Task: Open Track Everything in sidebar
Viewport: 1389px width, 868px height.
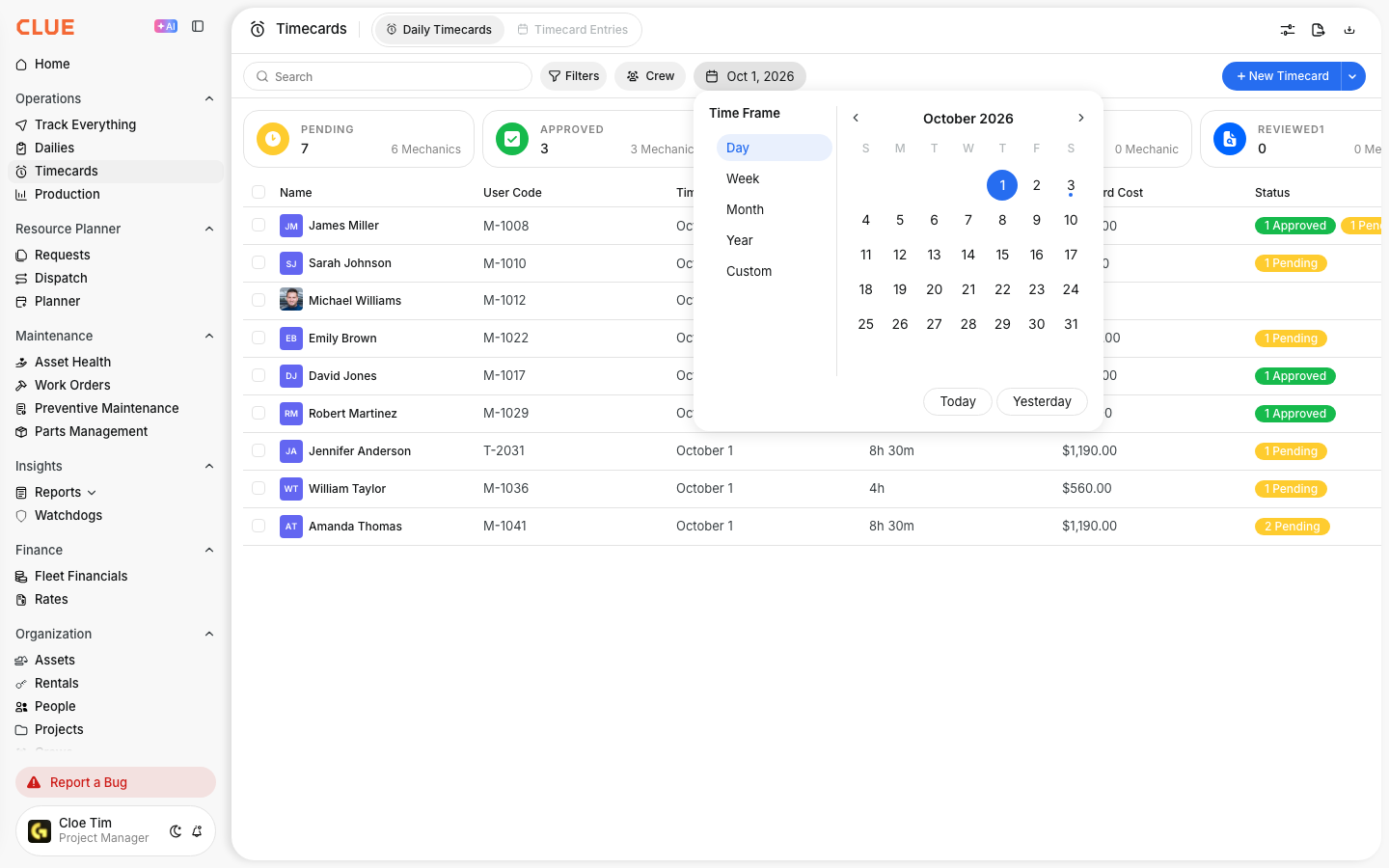Action: click(x=116, y=124)
